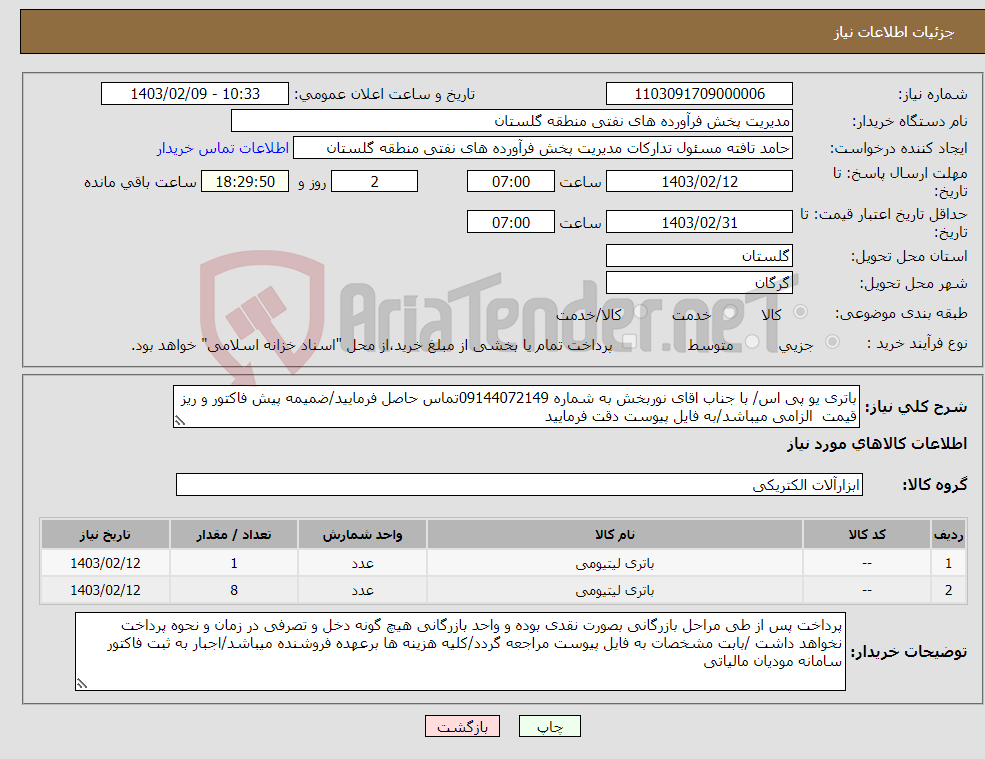Click باتری لیتیومی in row 2
Screen dimensions: 985x759
coord(614,591)
